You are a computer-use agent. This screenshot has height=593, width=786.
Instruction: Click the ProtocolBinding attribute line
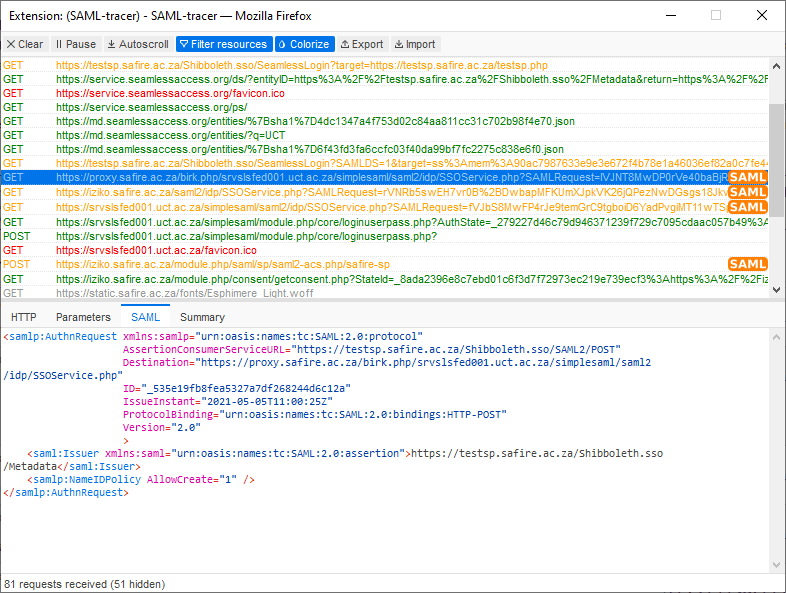click(315, 415)
